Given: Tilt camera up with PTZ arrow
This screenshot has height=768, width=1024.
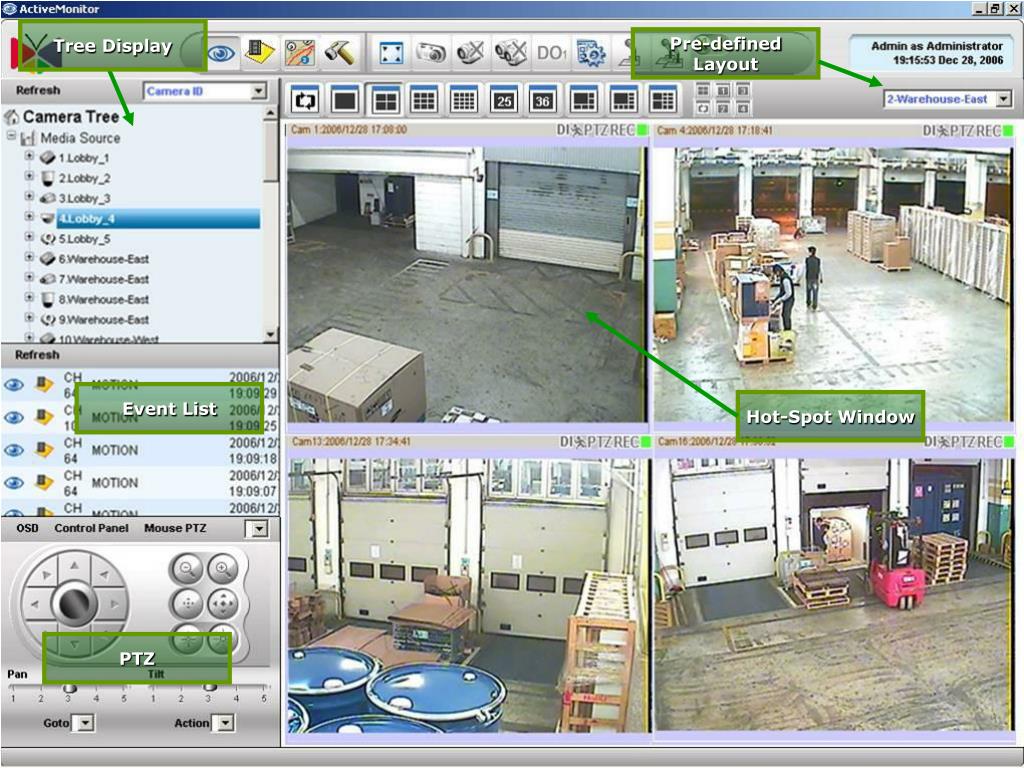Looking at the screenshot, I should tap(74, 565).
